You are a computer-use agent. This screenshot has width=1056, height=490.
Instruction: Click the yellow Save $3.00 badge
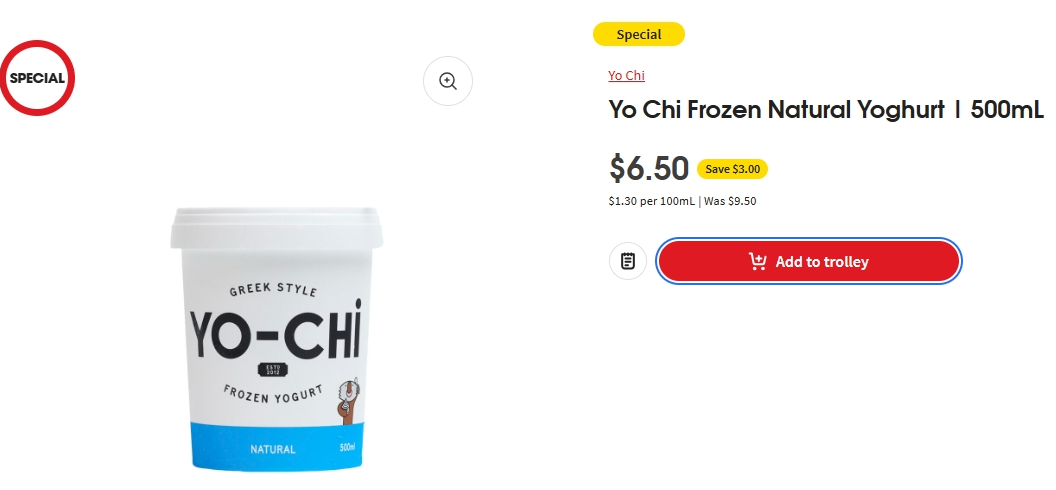pyautogui.click(x=732, y=169)
